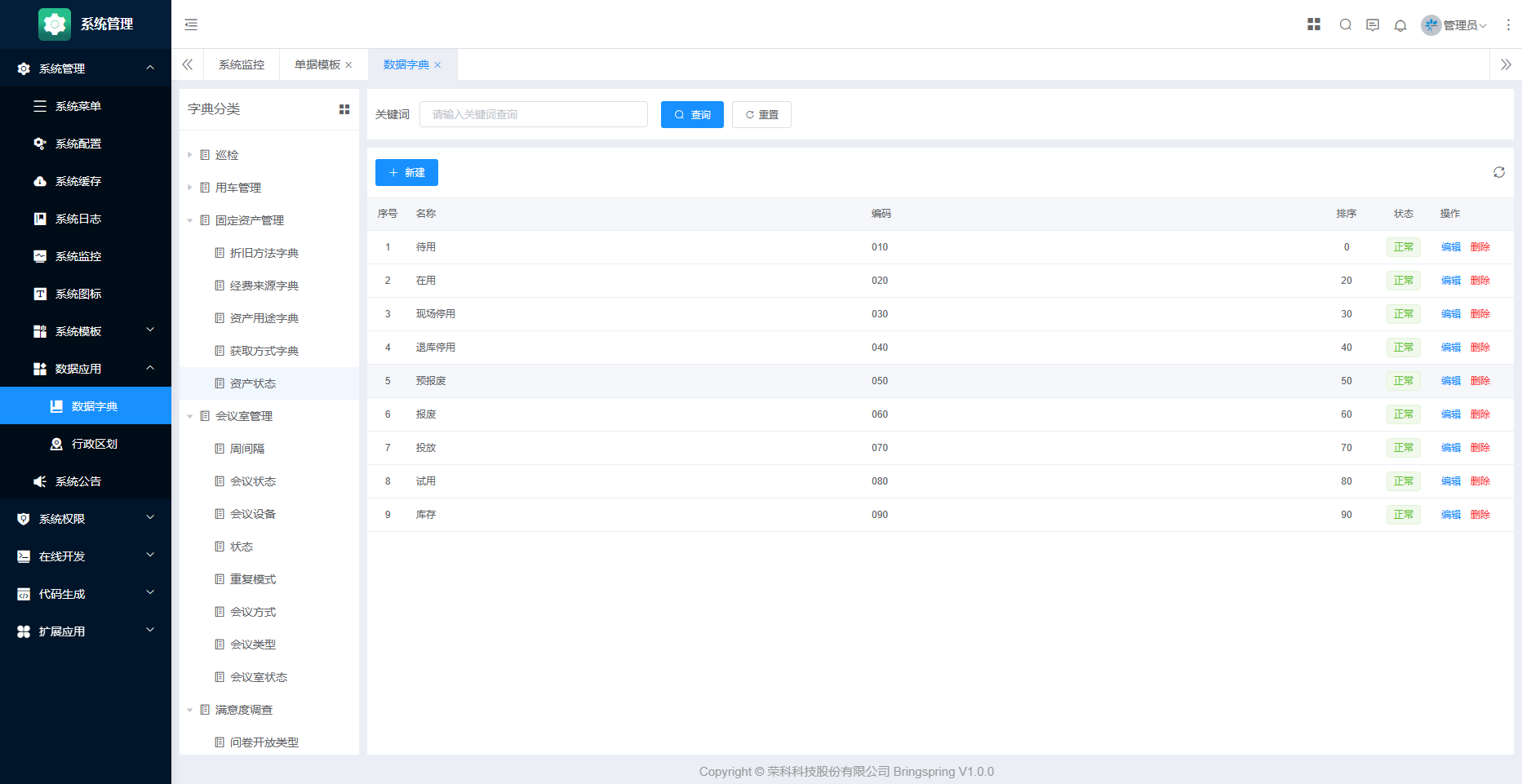
Task: Open the app grid icon in header
Action: point(1314,24)
